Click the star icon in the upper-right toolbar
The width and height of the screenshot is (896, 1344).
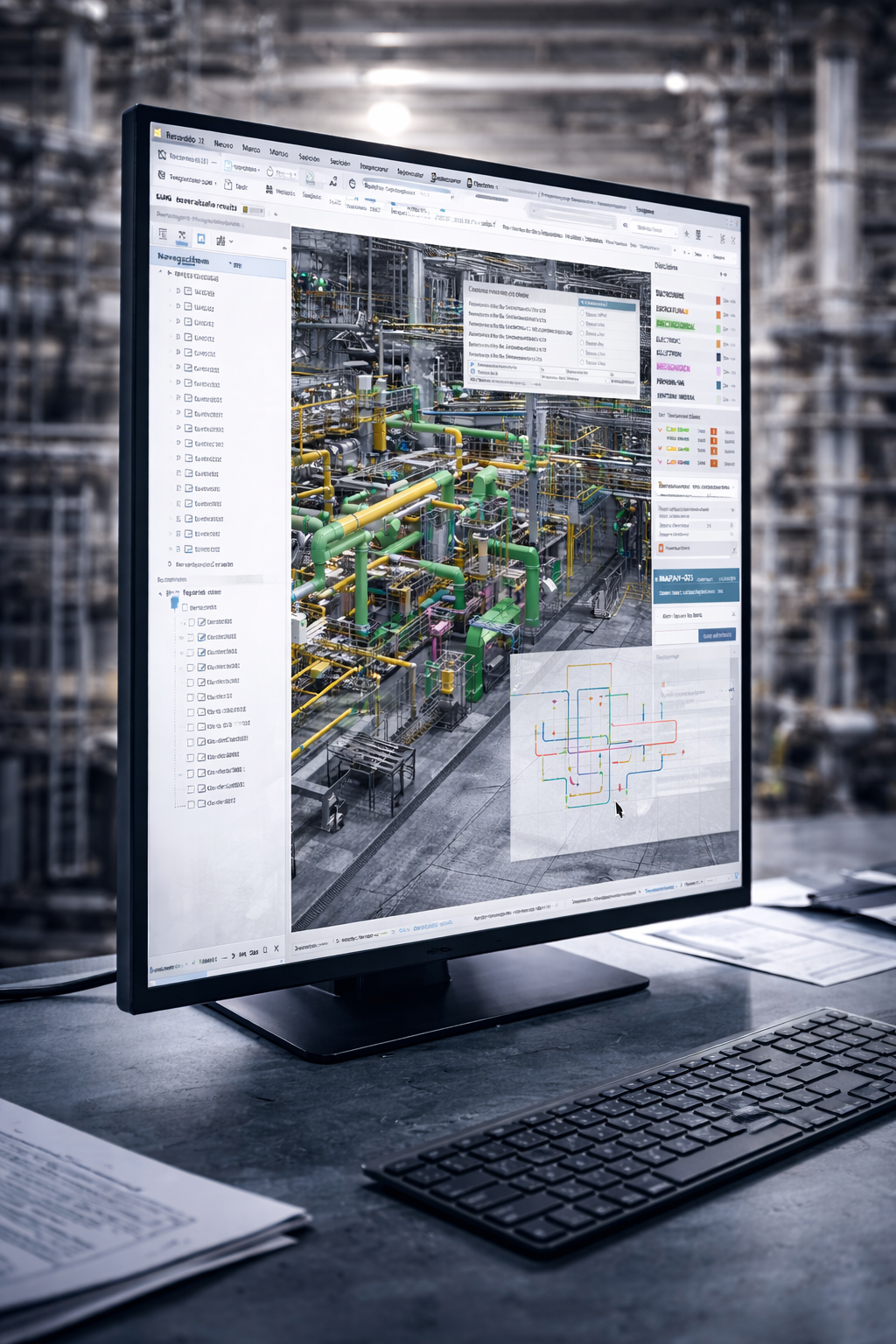[687, 234]
